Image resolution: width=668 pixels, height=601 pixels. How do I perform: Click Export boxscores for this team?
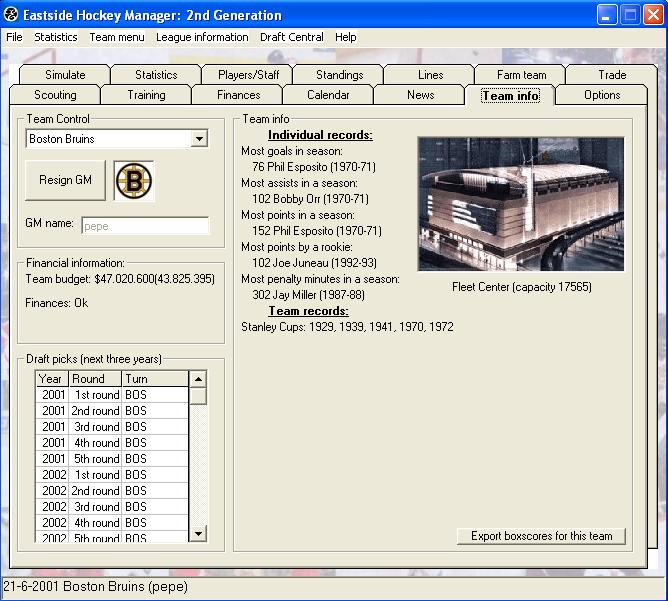[541, 536]
